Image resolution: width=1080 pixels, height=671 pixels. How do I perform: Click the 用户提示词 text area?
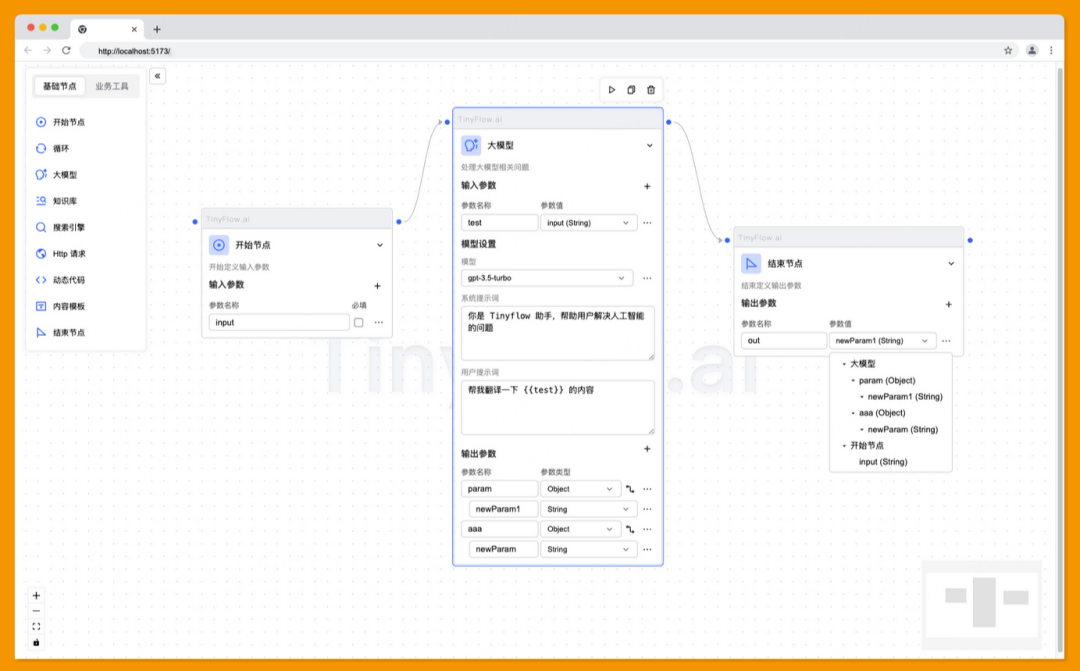pos(557,407)
